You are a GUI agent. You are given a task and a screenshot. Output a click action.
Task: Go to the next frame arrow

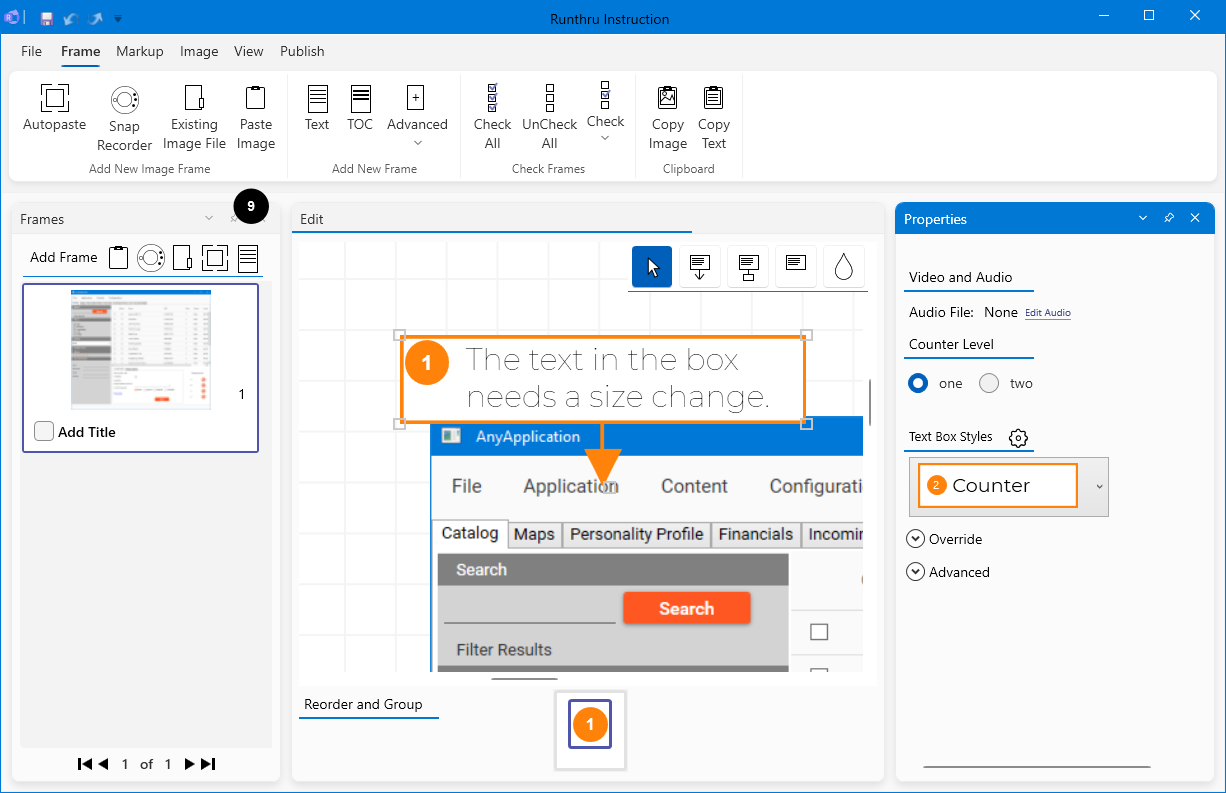[189, 764]
